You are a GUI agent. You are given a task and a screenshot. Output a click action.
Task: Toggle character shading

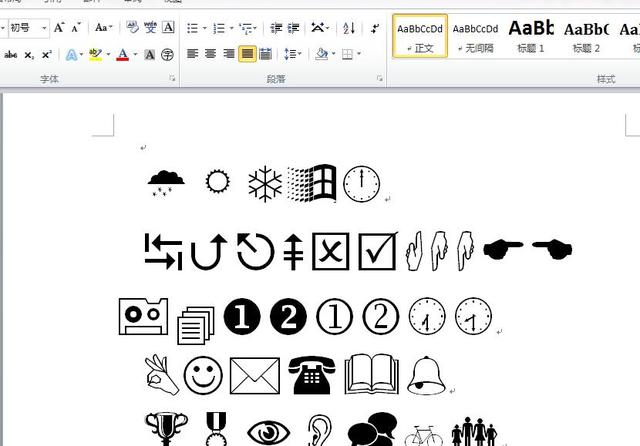point(150,54)
